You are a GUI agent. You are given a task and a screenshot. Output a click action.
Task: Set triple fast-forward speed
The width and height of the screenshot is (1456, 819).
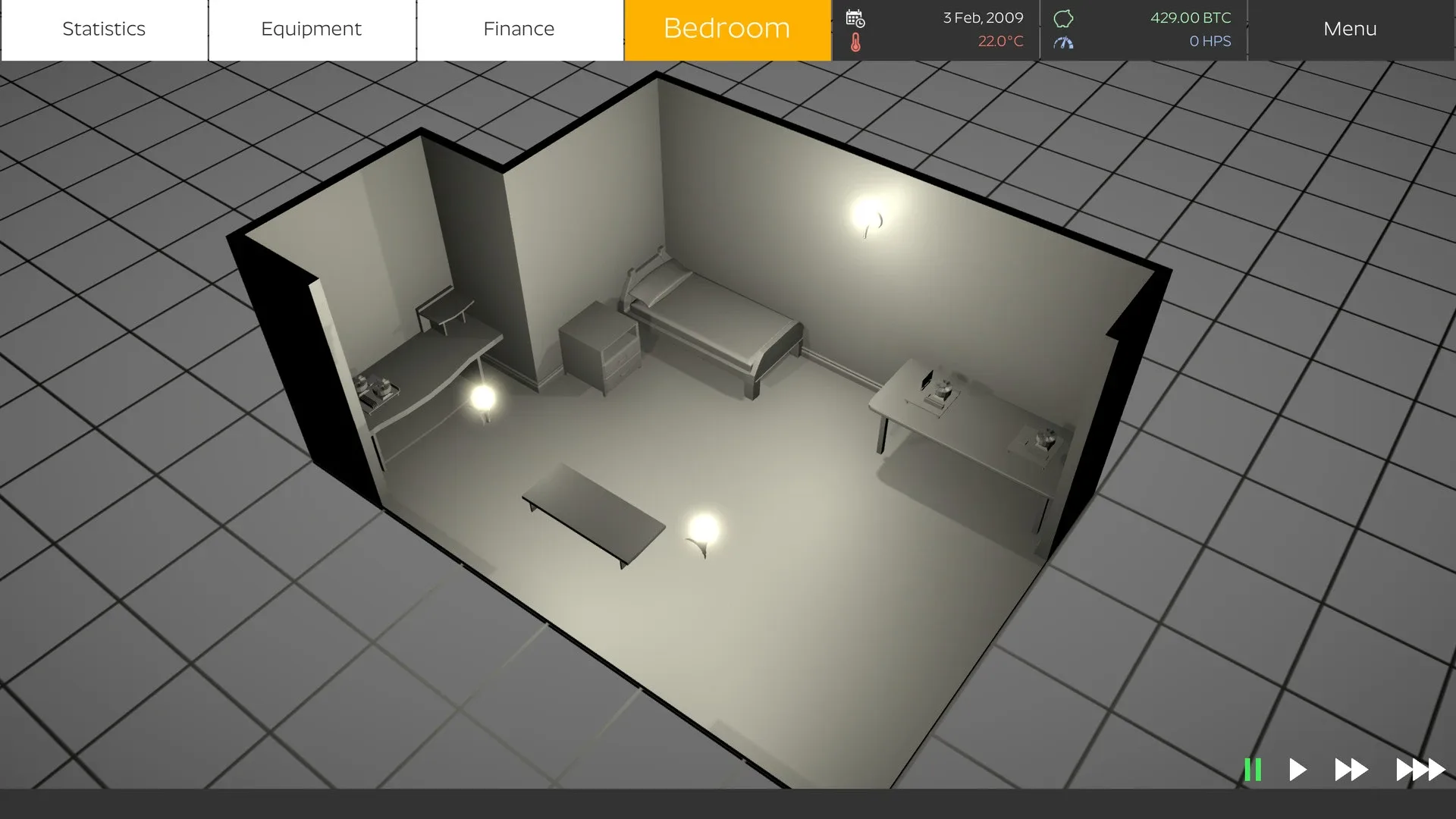tap(1420, 770)
